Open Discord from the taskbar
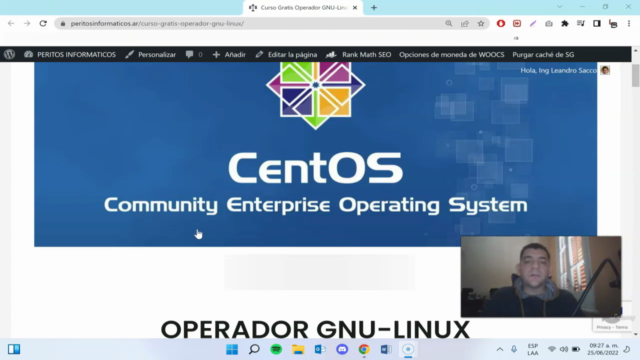The height and width of the screenshot is (360, 640). click(342, 349)
